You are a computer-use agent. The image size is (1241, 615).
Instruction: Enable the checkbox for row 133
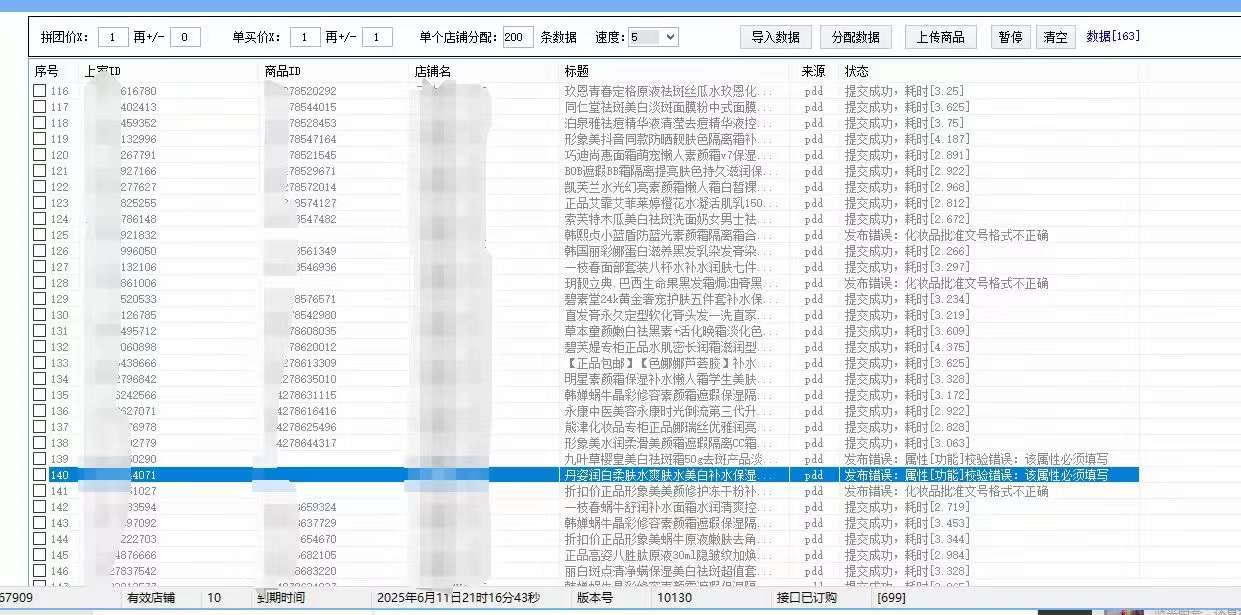click(39, 363)
